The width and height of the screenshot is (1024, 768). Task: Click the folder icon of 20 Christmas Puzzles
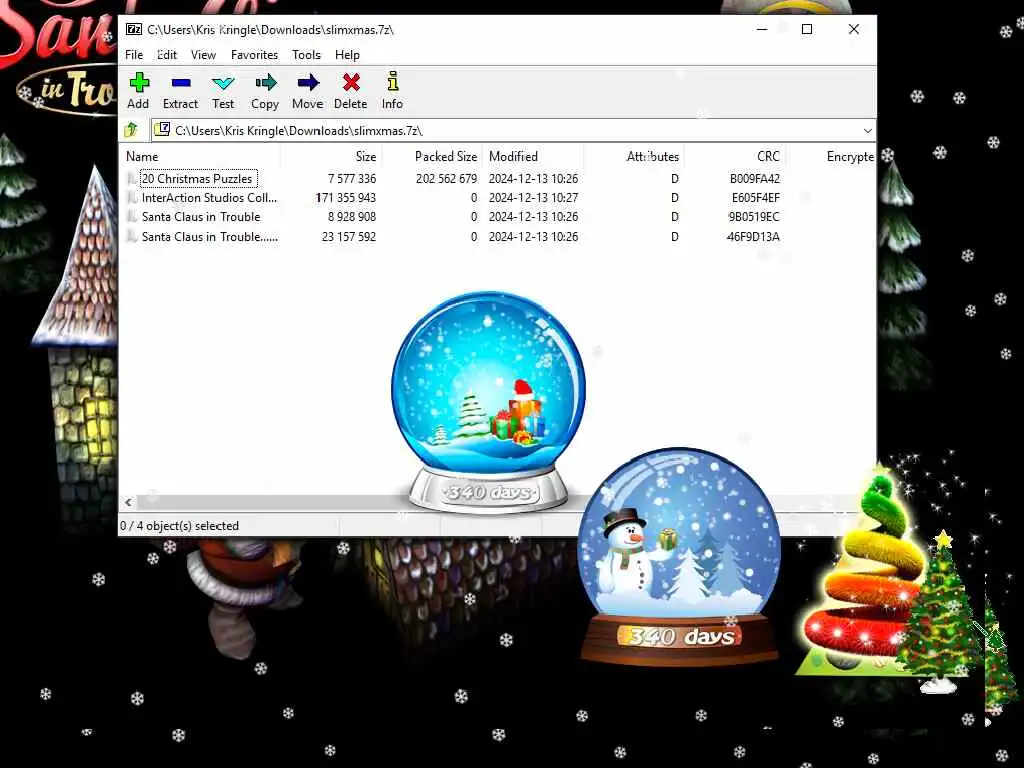pos(132,178)
